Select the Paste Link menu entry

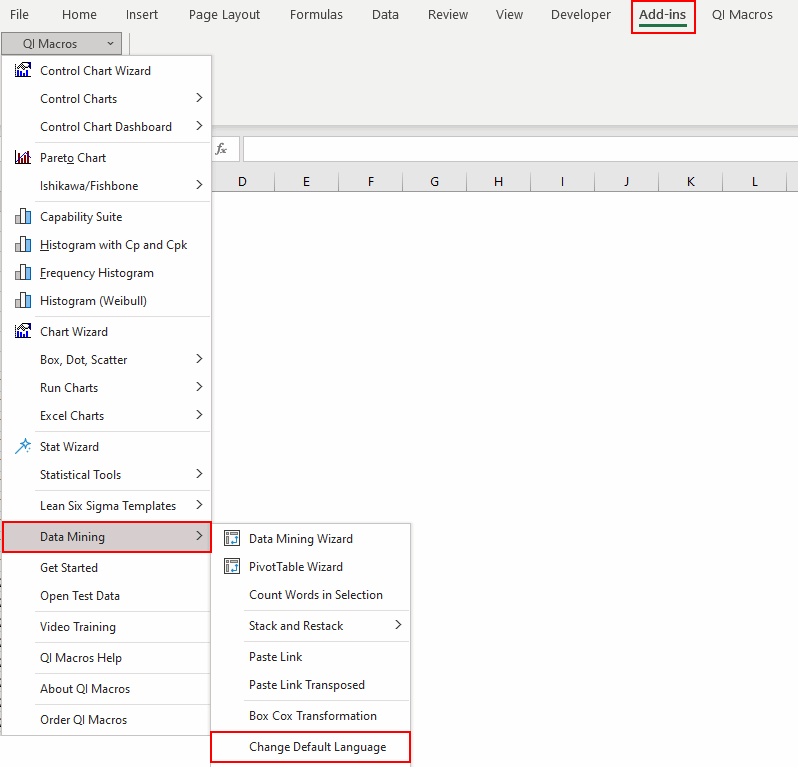pos(310,657)
